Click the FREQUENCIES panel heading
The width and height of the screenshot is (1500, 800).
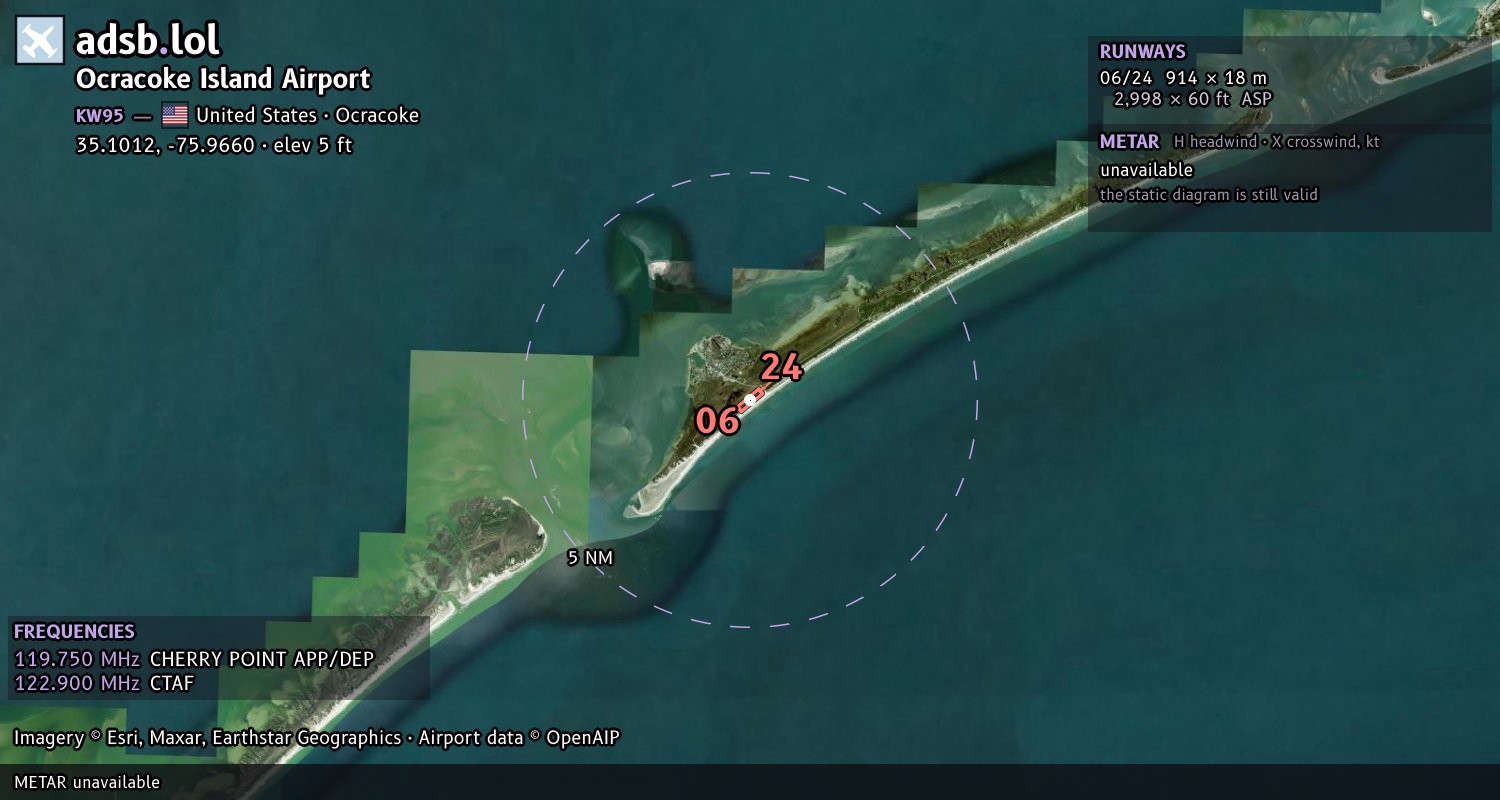[74, 632]
